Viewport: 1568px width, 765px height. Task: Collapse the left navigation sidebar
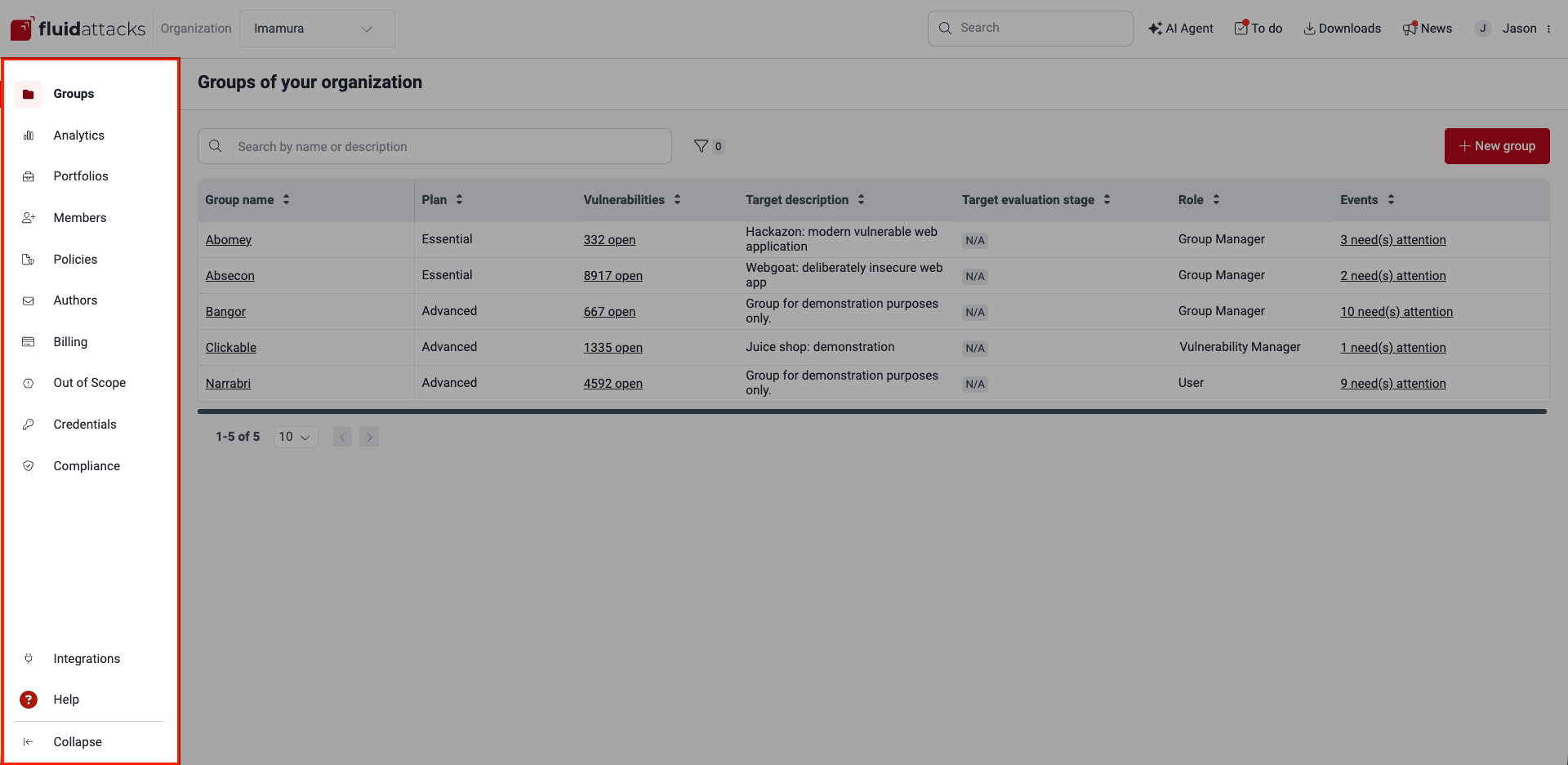78,741
